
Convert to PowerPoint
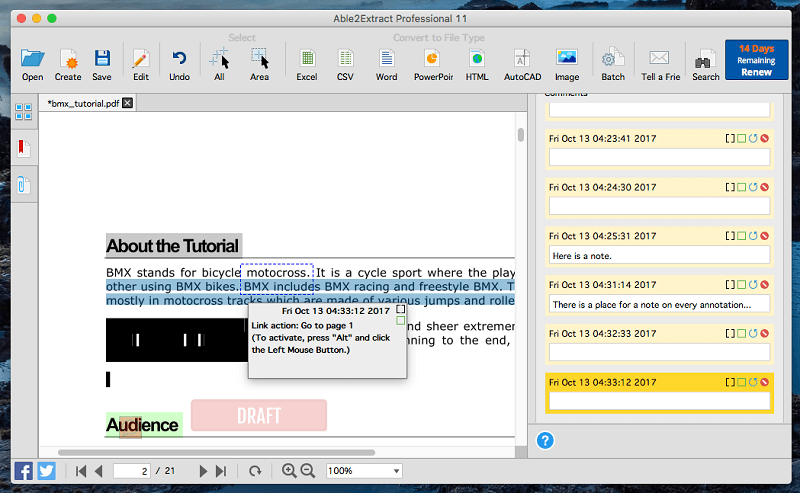coord(433,65)
